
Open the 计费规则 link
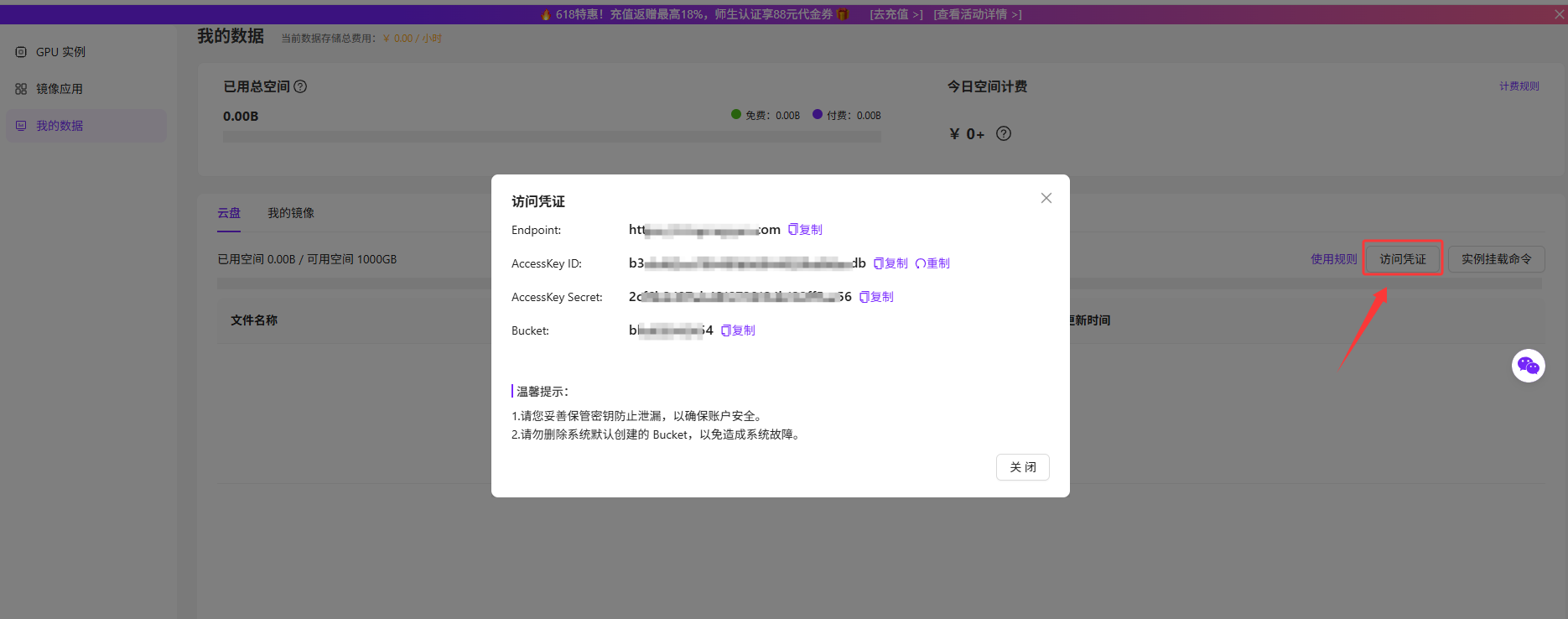[x=1519, y=86]
